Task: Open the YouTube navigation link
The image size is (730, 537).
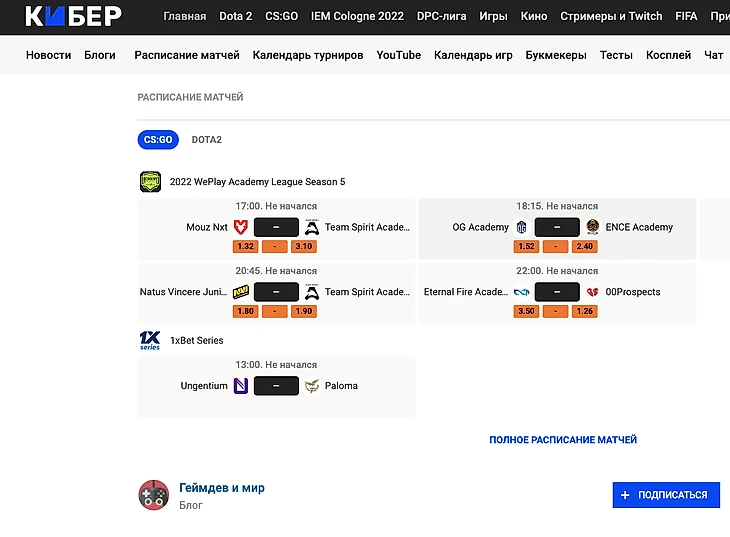Action: [x=399, y=55]
